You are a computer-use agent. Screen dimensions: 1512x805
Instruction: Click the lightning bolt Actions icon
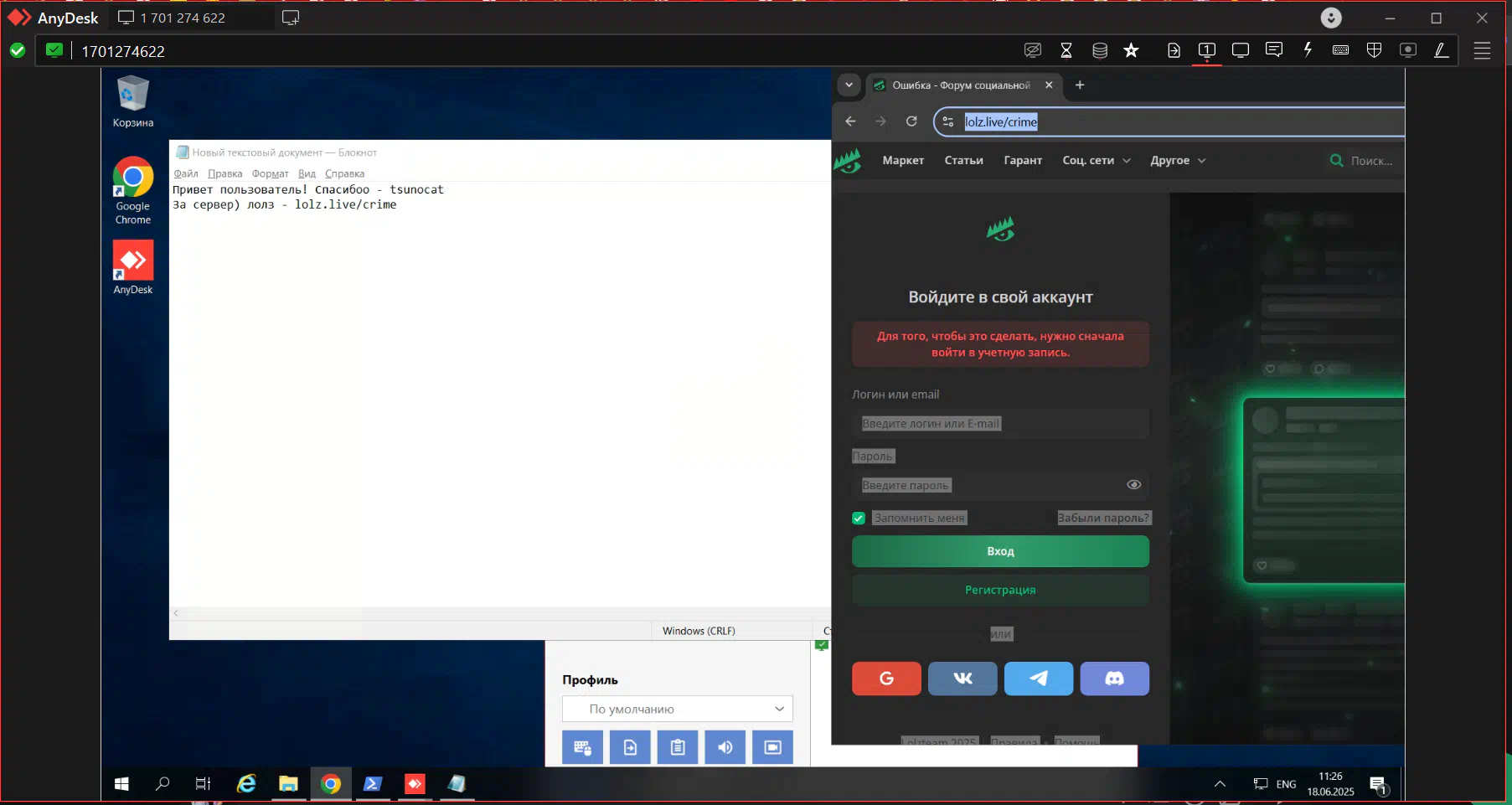[x=1308, y=50]
